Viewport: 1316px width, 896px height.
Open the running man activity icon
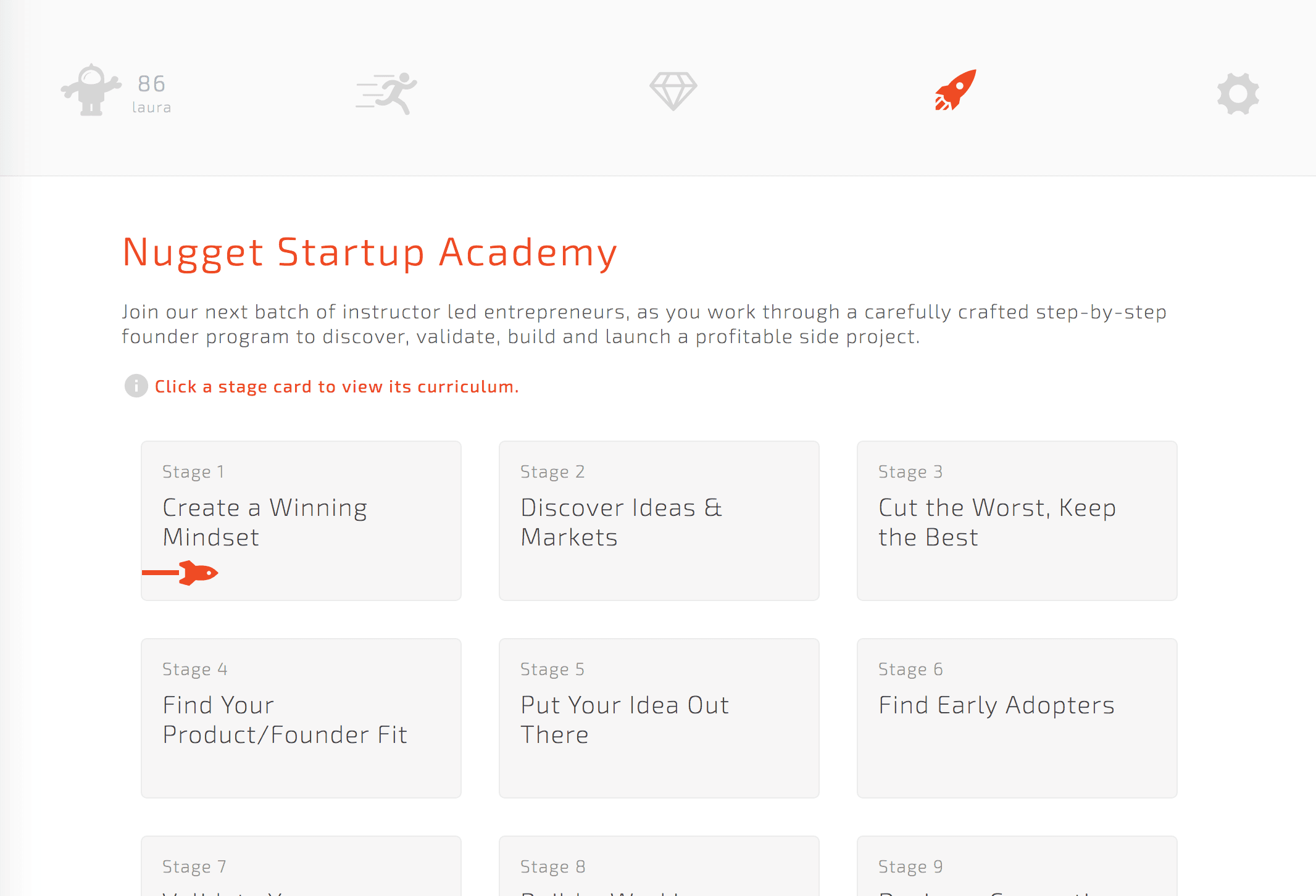pyautogui.click(x=387, y=93)
